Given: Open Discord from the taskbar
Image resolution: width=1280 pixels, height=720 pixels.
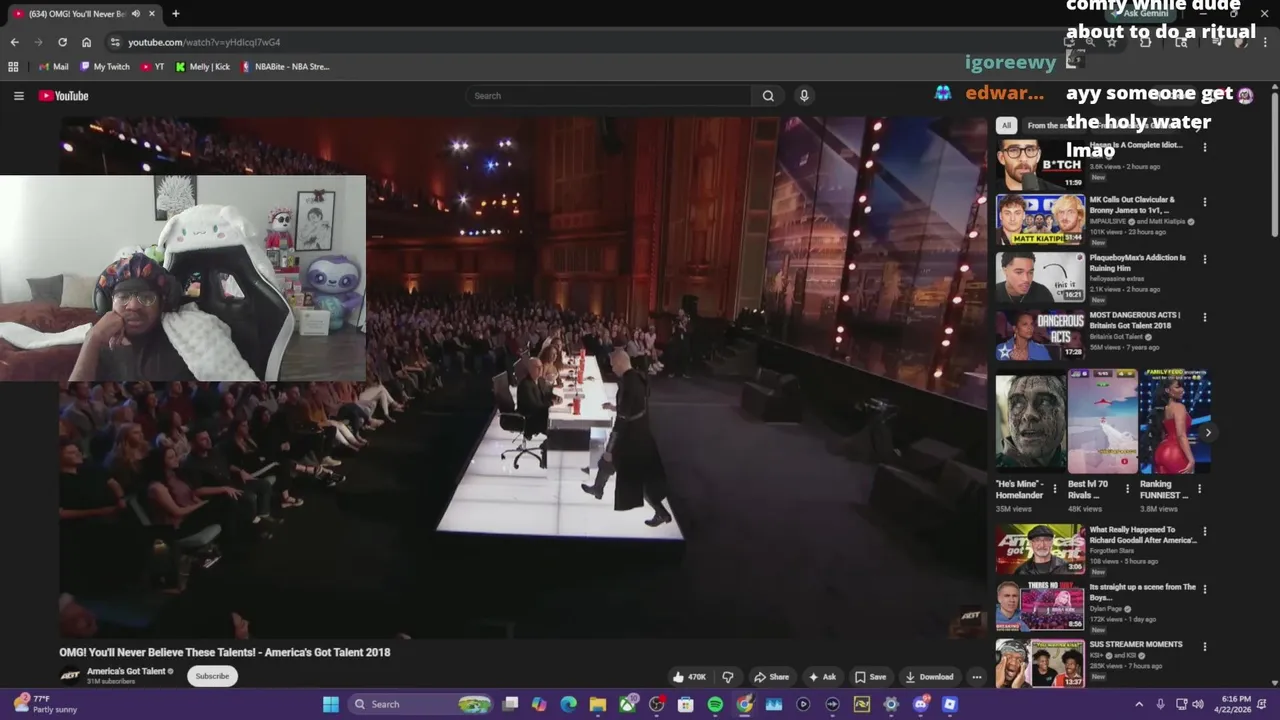Looking at the screenshot, I should click(x=920, y=704).
